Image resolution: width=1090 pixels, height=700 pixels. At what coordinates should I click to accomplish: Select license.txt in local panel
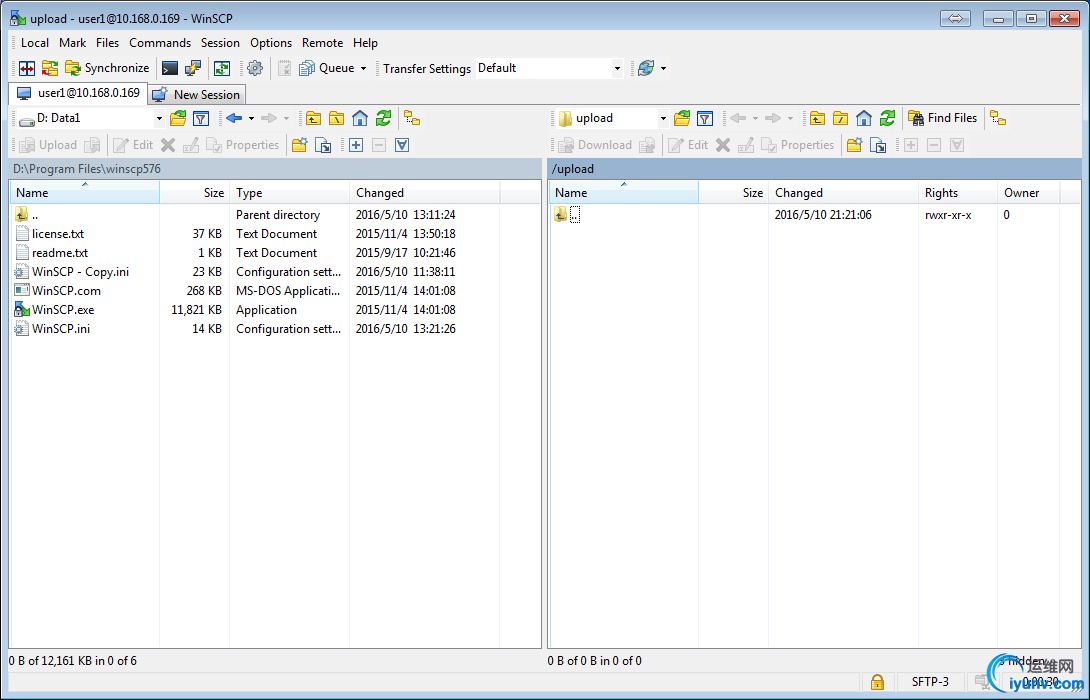coord(58,234)
